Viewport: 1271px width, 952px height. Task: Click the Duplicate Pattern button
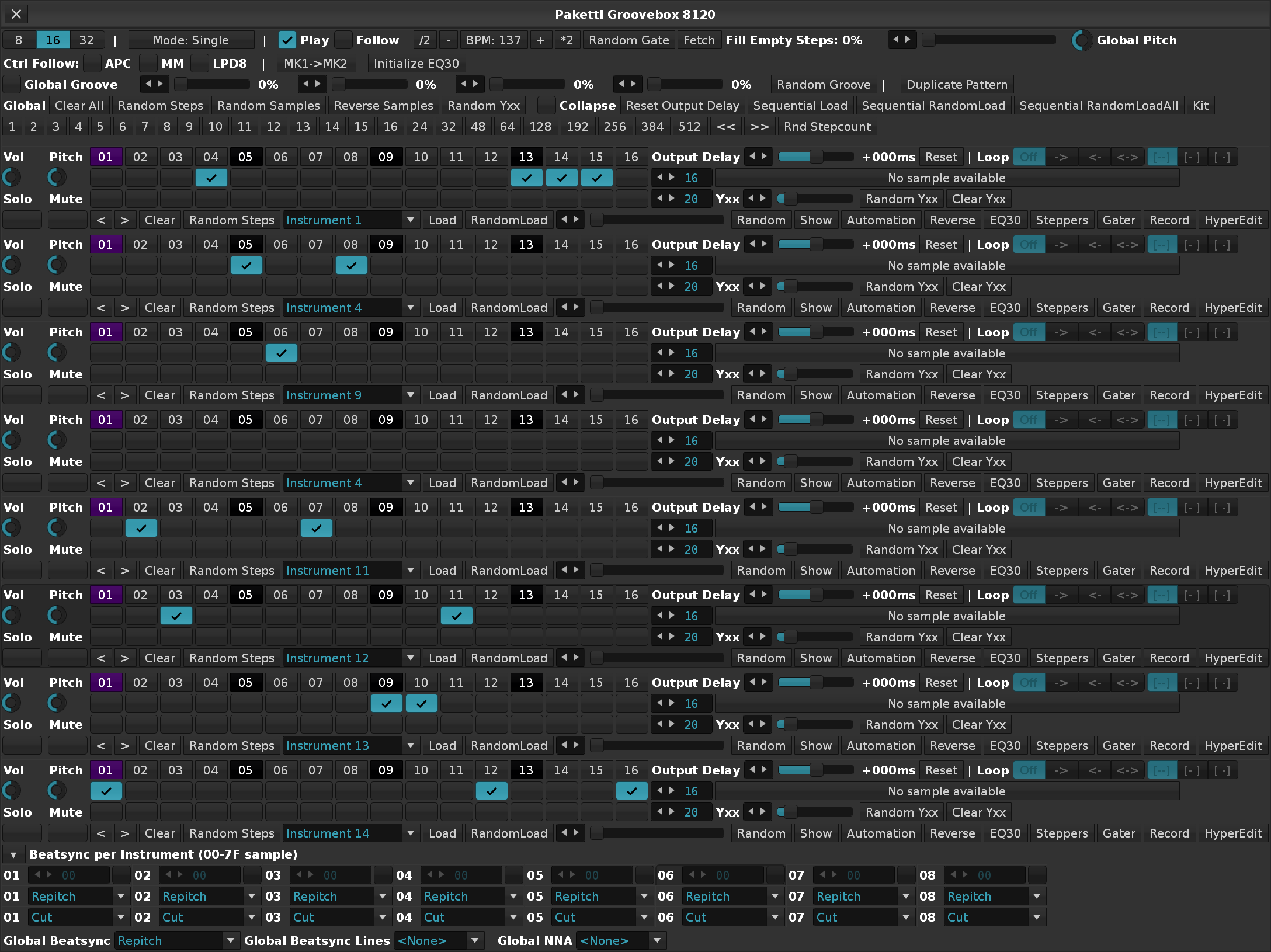957,85
